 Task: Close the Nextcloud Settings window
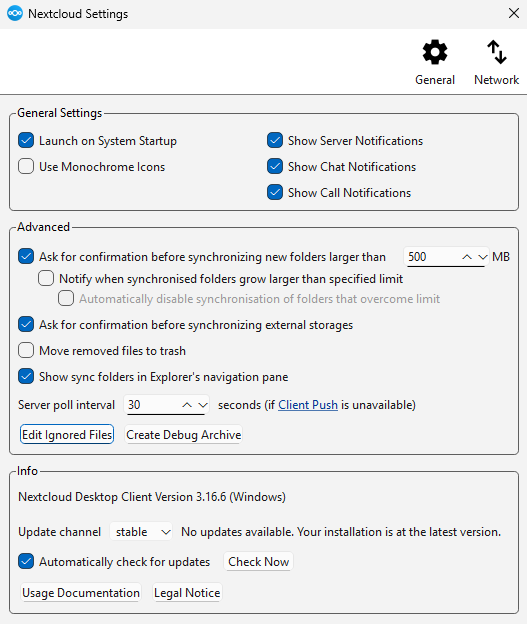514,14
